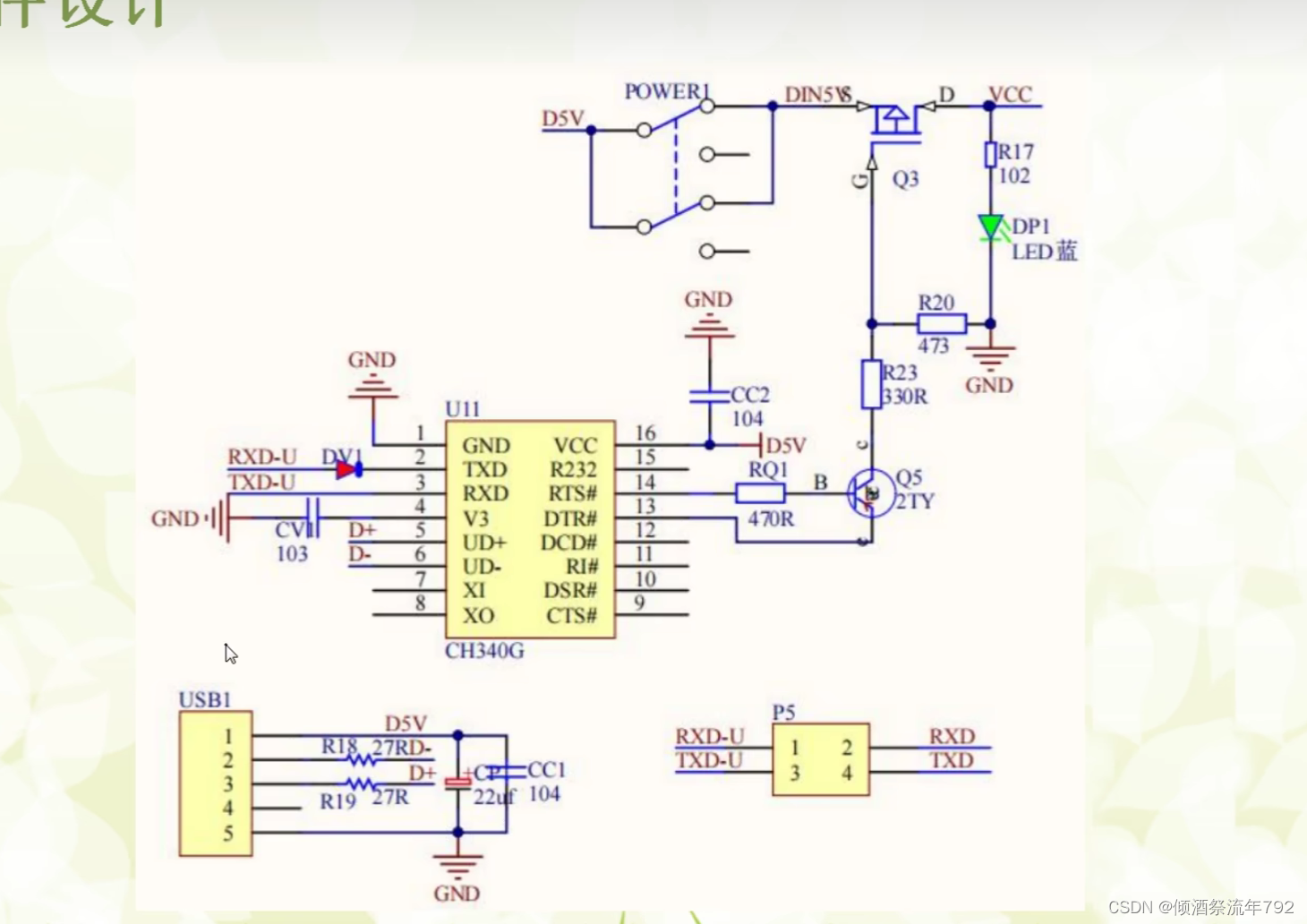The width and height of the screenshot is (1307, 924).
Task: Click the XO pin label
Action: (x=478, y=616)
